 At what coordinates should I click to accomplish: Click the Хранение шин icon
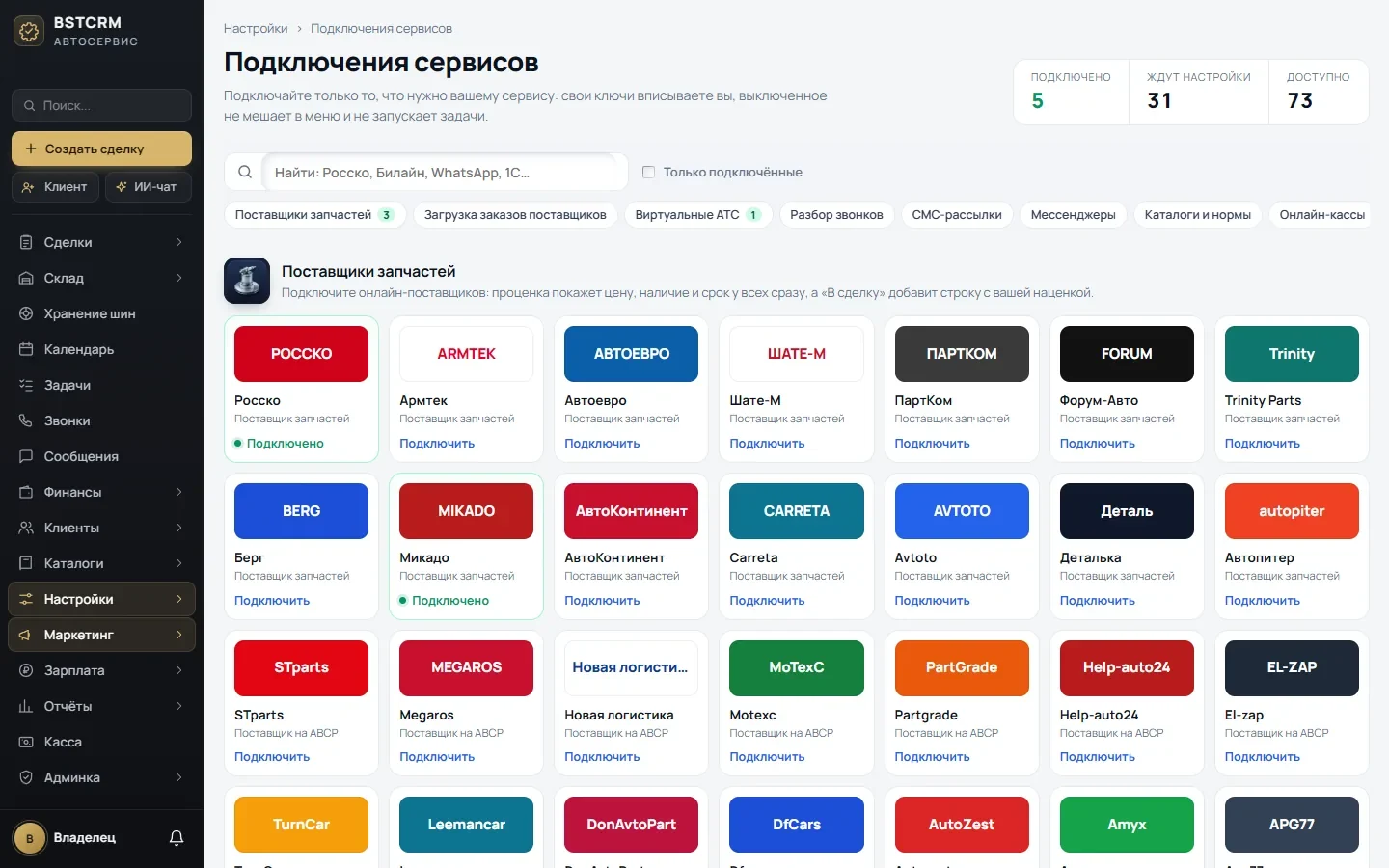[x=26, y=313]
